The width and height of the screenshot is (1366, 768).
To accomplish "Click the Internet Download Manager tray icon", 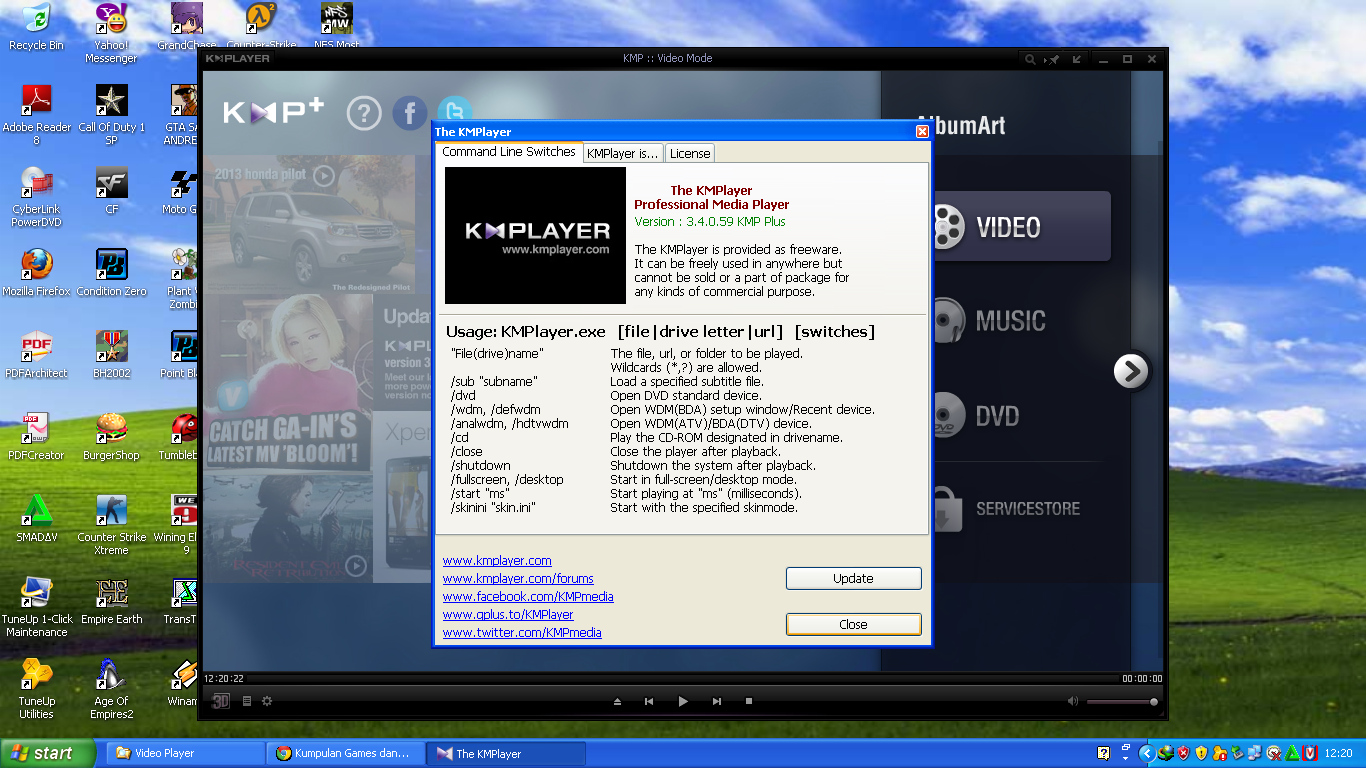I will [x=1164, y=753].
